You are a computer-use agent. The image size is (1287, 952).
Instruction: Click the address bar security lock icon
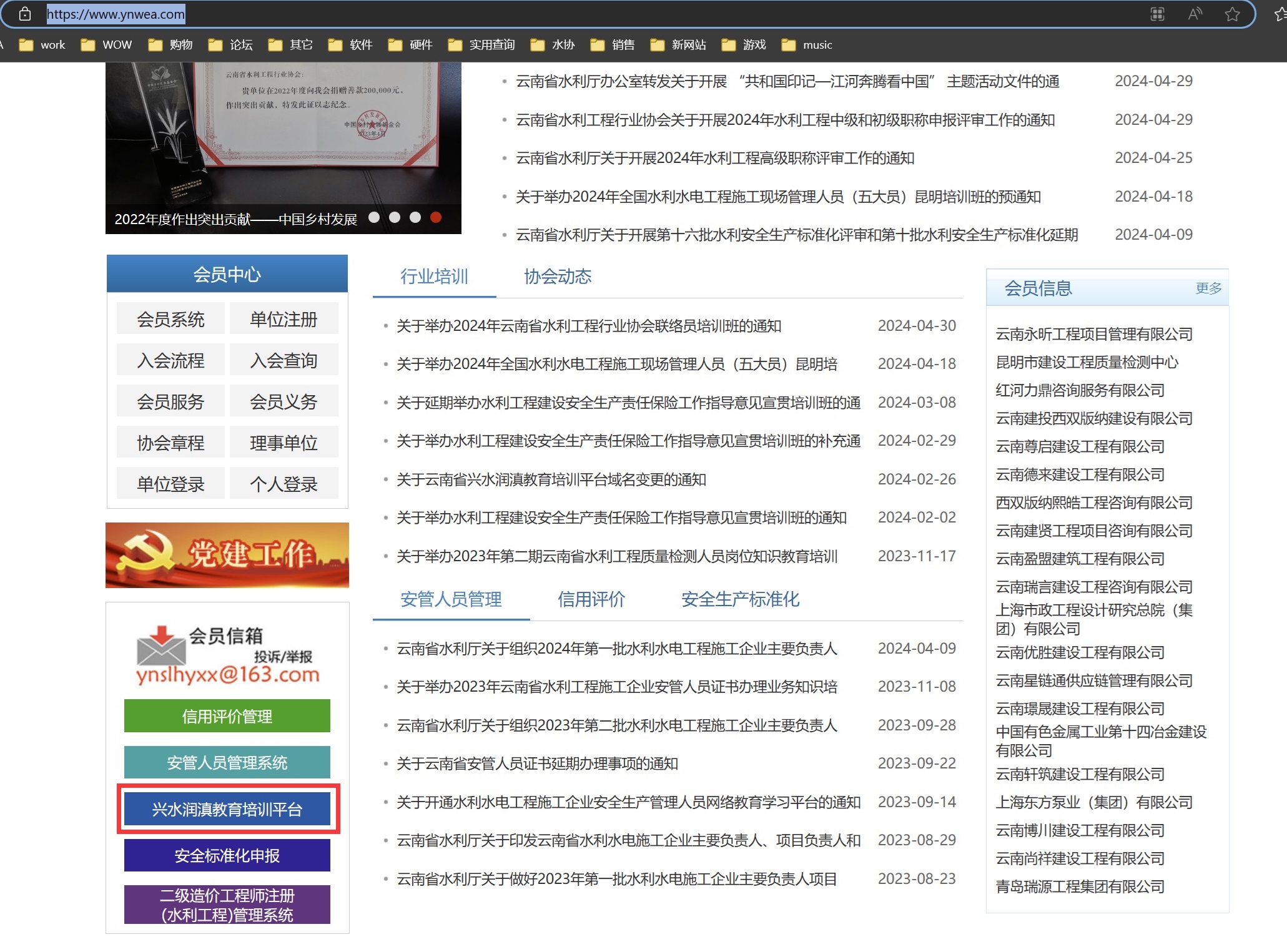[x=24, y=14]
